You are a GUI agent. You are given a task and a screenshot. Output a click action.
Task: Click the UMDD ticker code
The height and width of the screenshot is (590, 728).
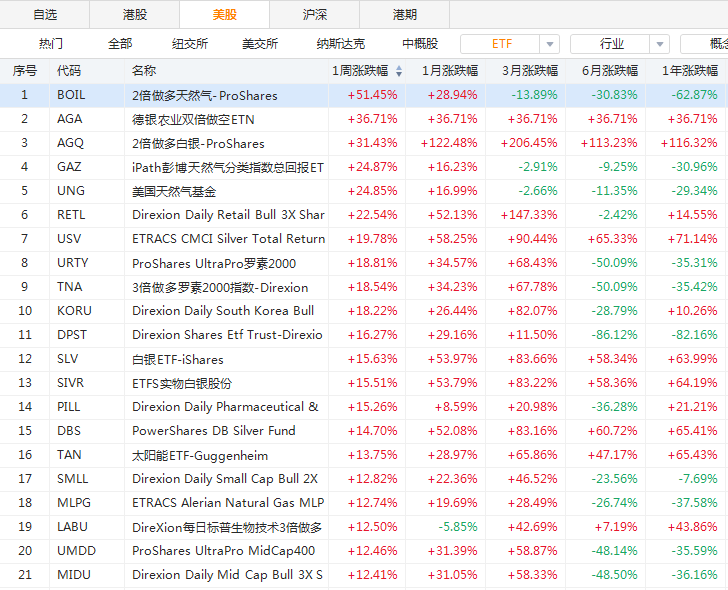click(76, 551)
